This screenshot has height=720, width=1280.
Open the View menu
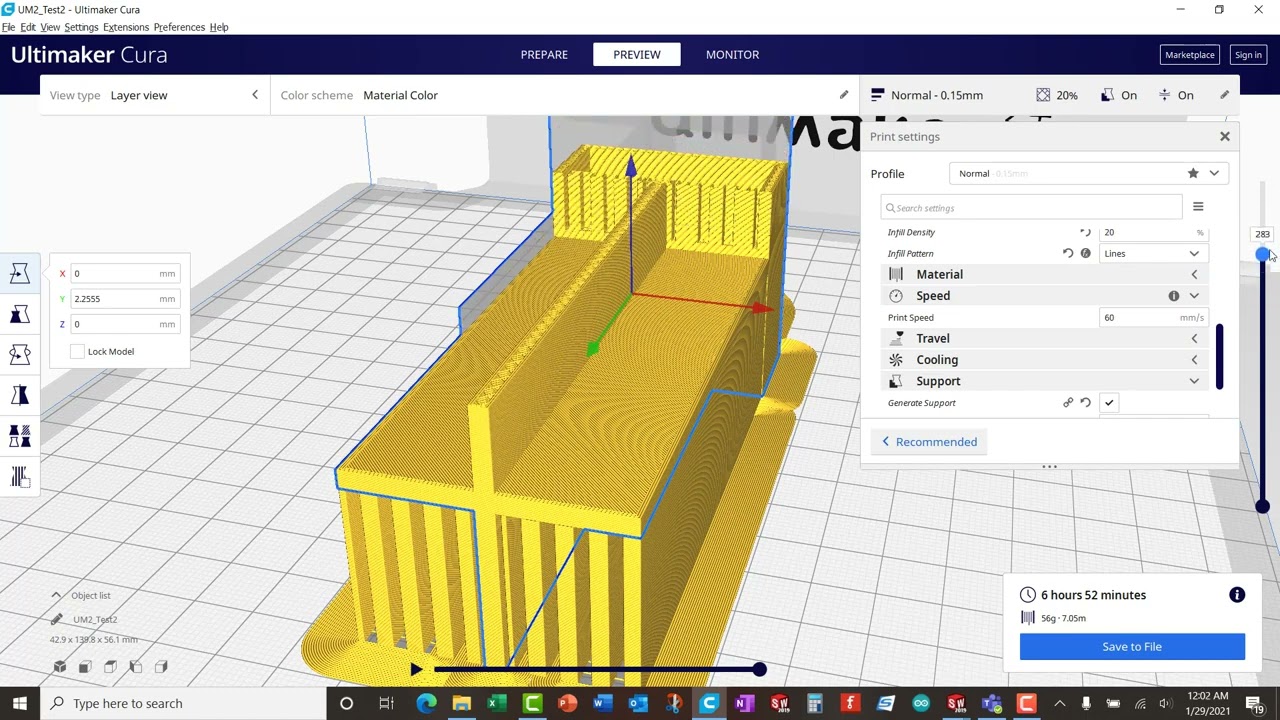point(50,27)
